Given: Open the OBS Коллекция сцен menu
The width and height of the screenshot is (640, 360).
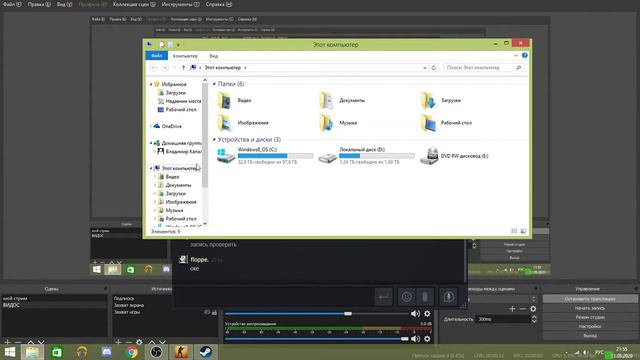Looking at the screenshot, I should [134, 4].
